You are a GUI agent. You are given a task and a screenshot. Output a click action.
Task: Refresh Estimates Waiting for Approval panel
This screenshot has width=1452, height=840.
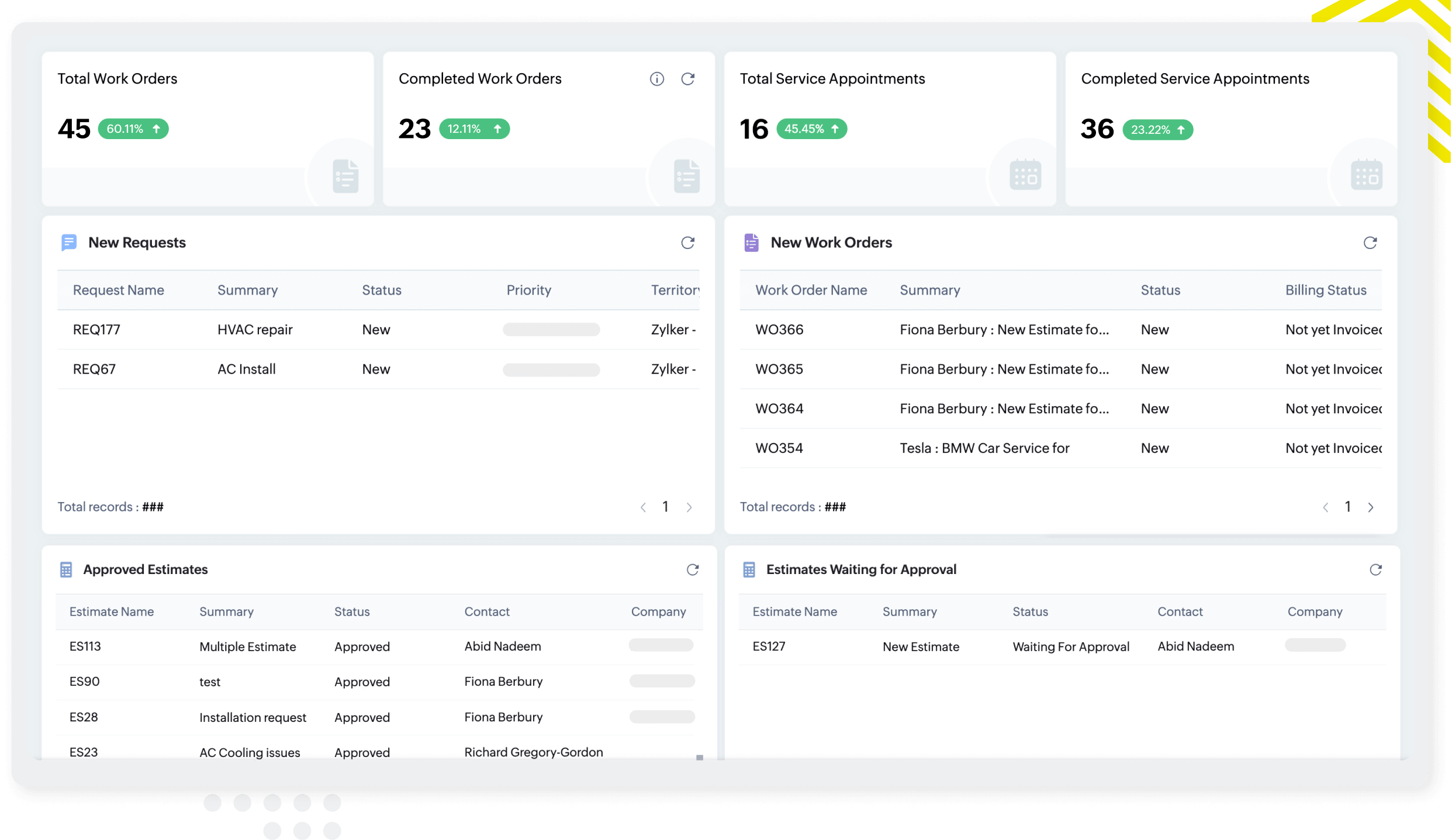pyautogui.click(x=1375, y=569)
